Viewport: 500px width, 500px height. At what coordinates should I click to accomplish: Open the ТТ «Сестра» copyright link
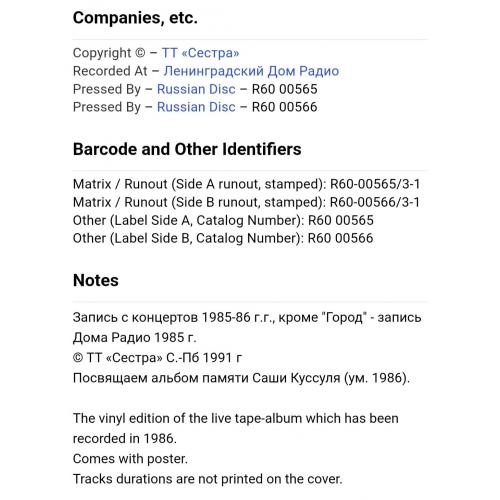(200, 53)
